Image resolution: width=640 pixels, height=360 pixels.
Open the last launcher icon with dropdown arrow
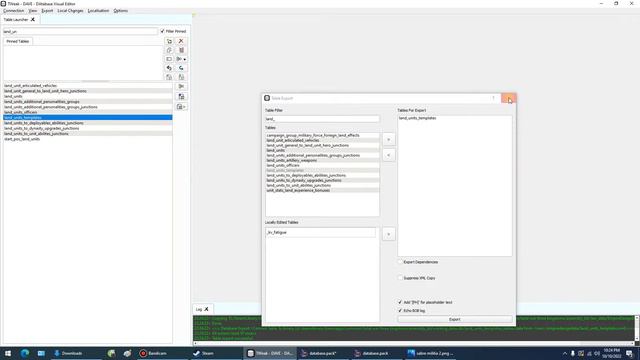point(181,107)
